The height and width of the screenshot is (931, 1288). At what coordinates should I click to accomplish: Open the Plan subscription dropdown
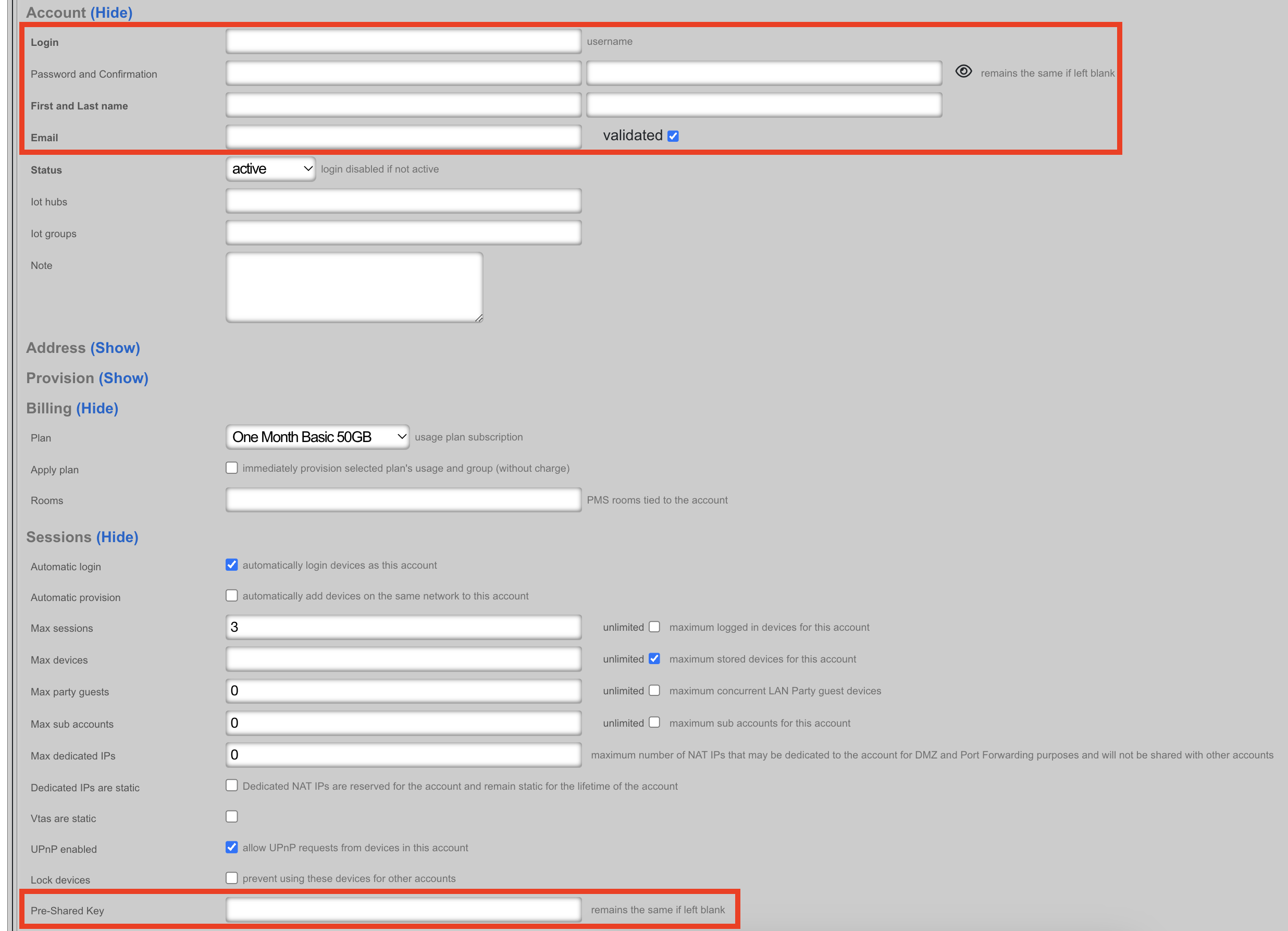(x=317, y=437)
